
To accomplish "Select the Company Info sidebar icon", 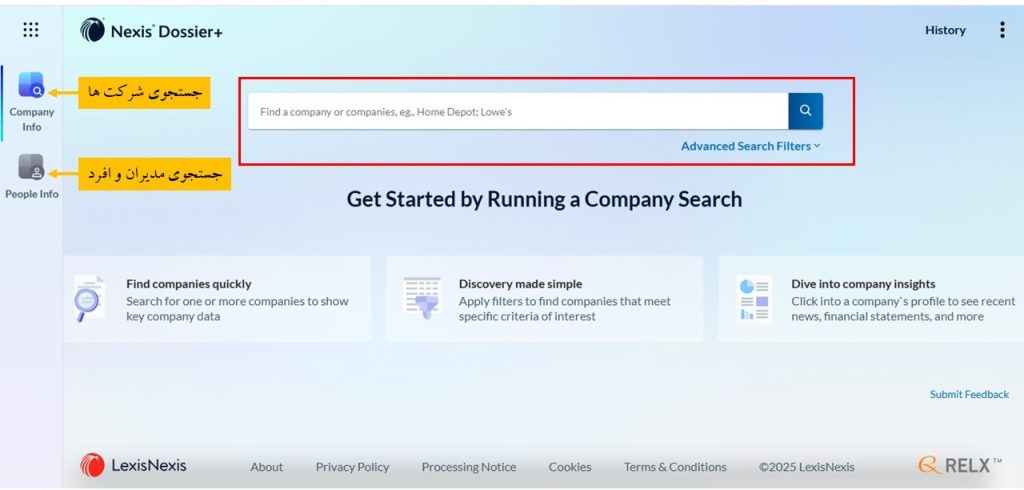I will click(x=31, y=85).
